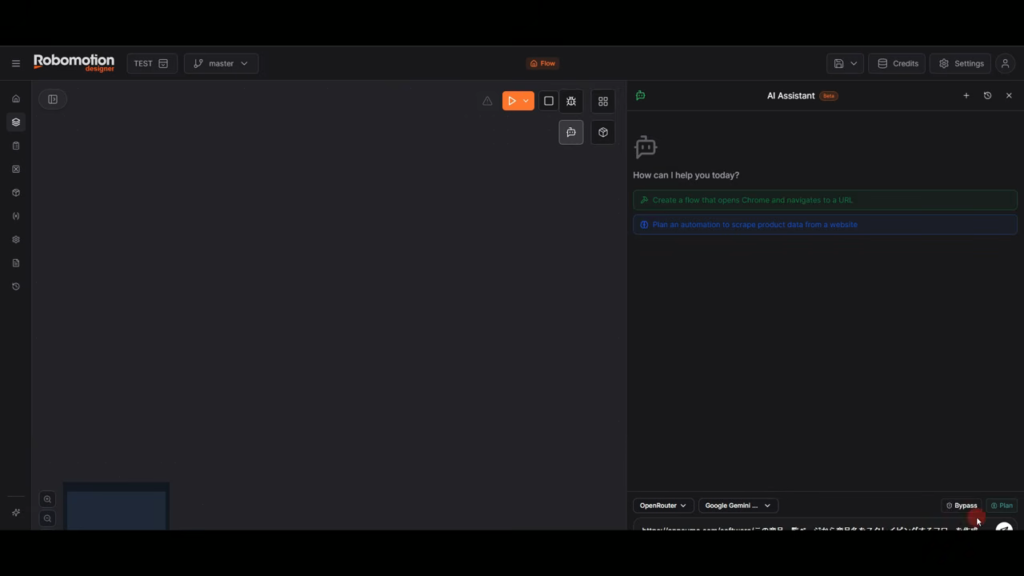Viewport: 1024px width, 576px height.
Task: Toggle Plan mode in AI Assistant
Action: [1001, 506]
